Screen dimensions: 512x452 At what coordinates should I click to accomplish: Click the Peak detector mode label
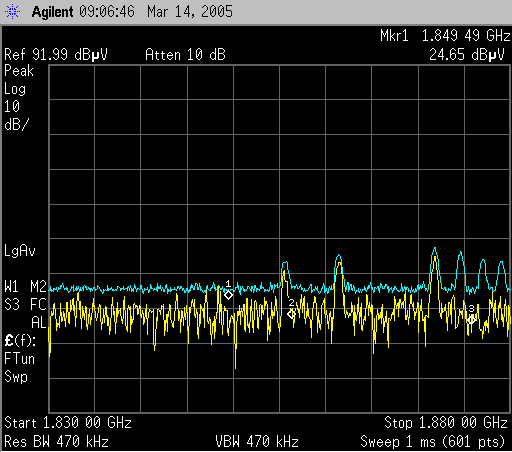19,71
